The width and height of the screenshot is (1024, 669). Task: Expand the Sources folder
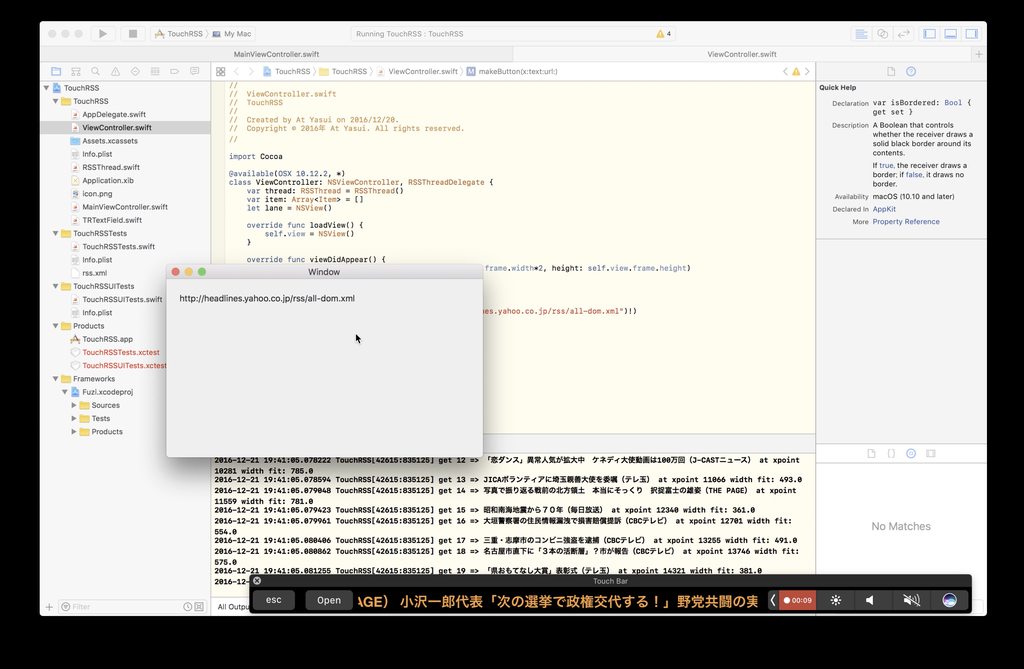coord(74,405)
